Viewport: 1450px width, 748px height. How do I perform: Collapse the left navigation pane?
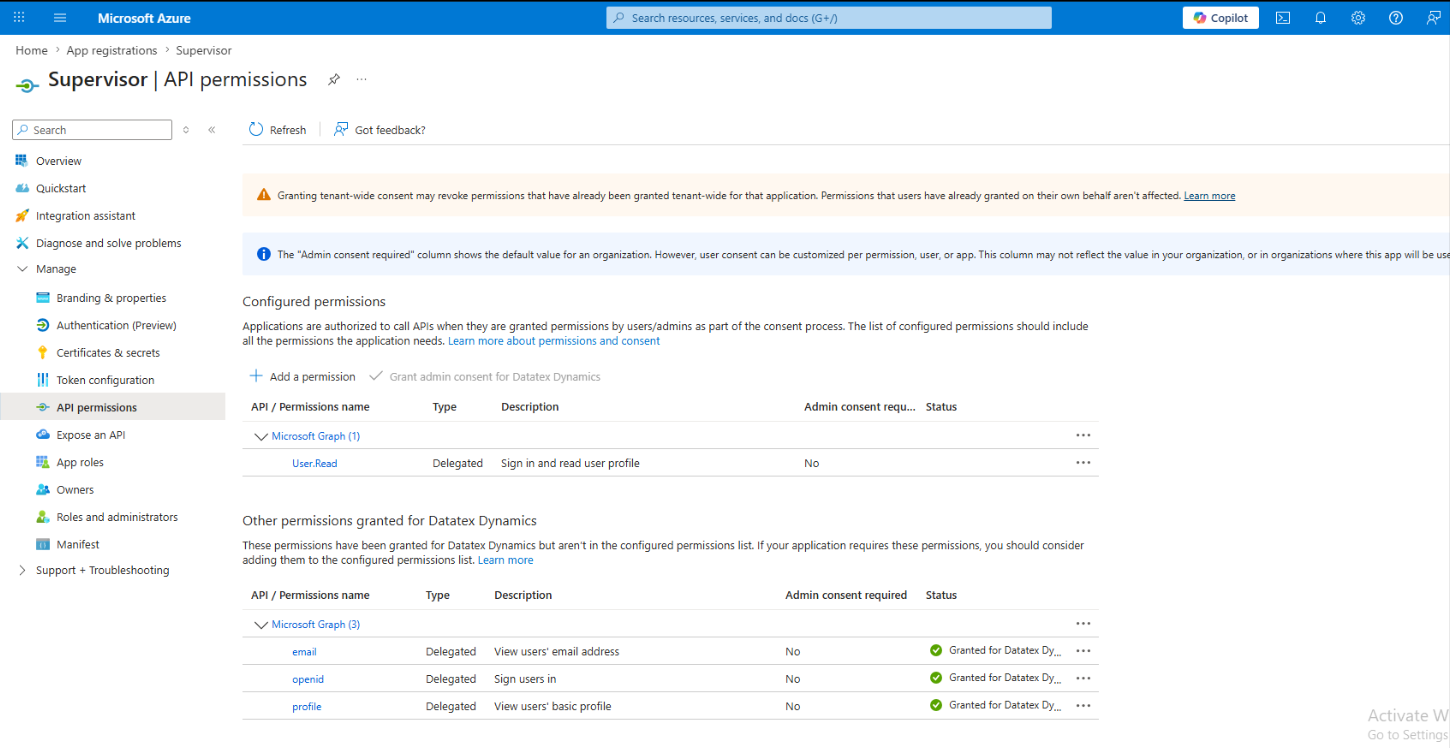click(x=212, y=130)
